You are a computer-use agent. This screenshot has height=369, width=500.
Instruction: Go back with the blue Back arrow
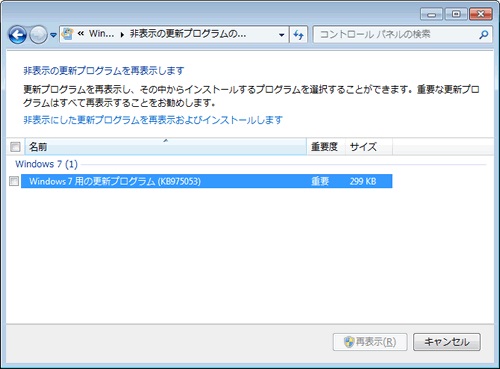coord(17,35)
